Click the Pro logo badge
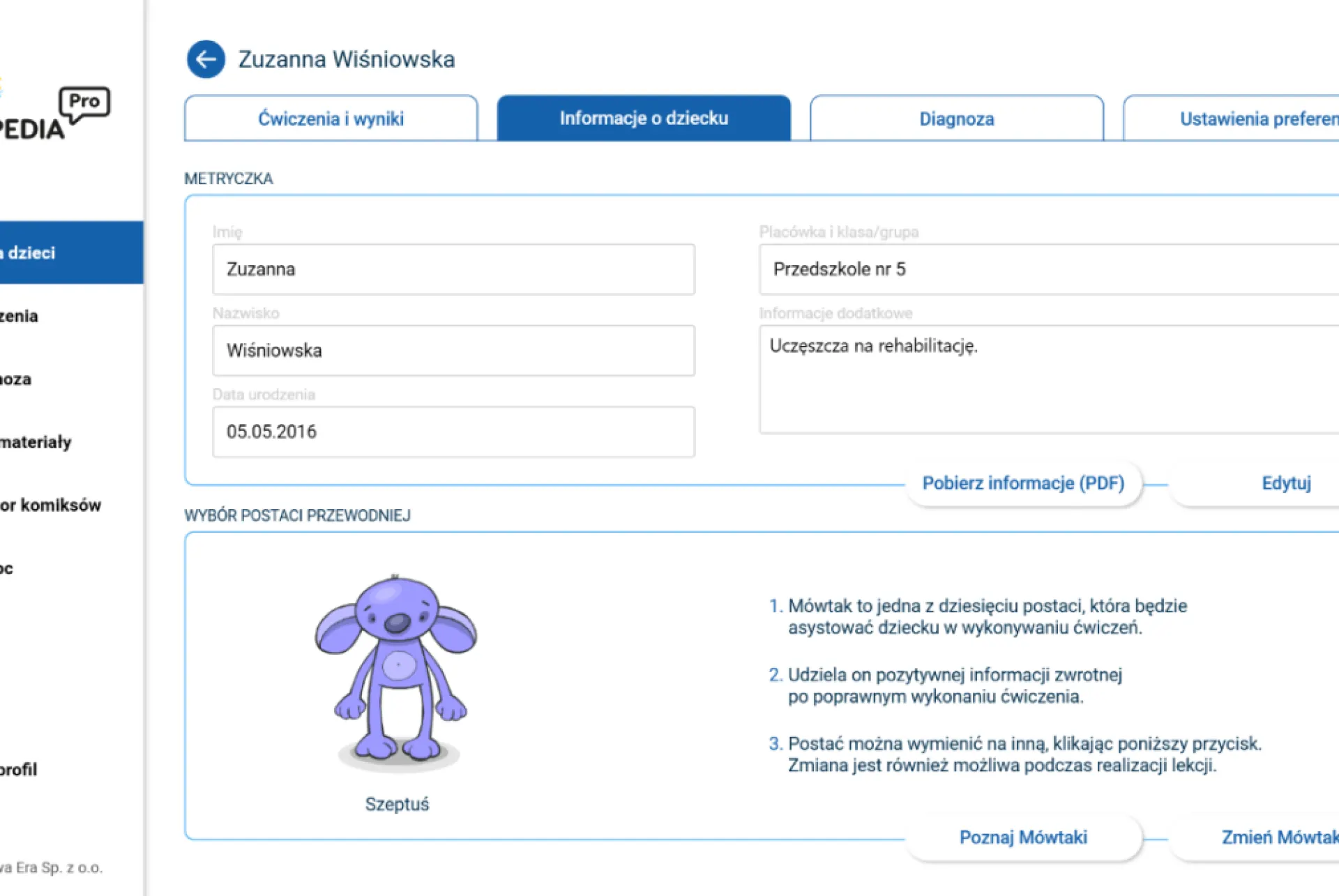Image resolution: width=1339 pixels, height=896 pixels. coord(84,103)
